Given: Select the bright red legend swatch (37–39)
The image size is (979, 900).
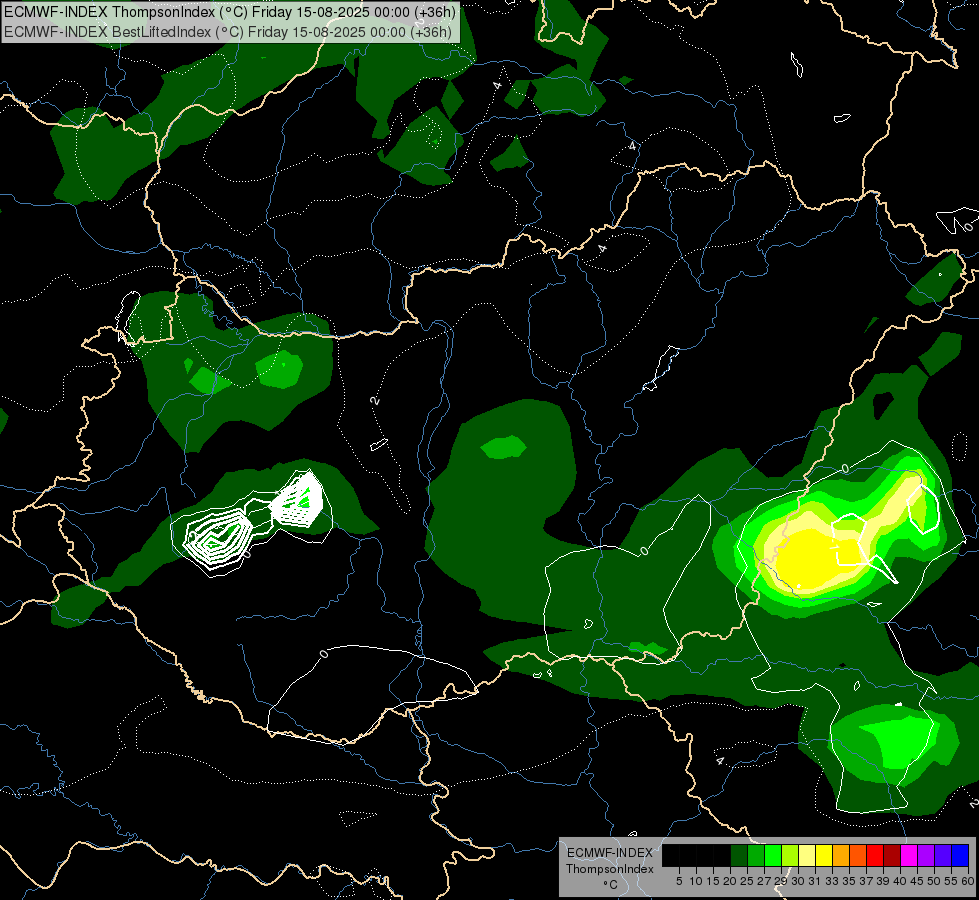Looking at the screenshot, I should [875, 855].
